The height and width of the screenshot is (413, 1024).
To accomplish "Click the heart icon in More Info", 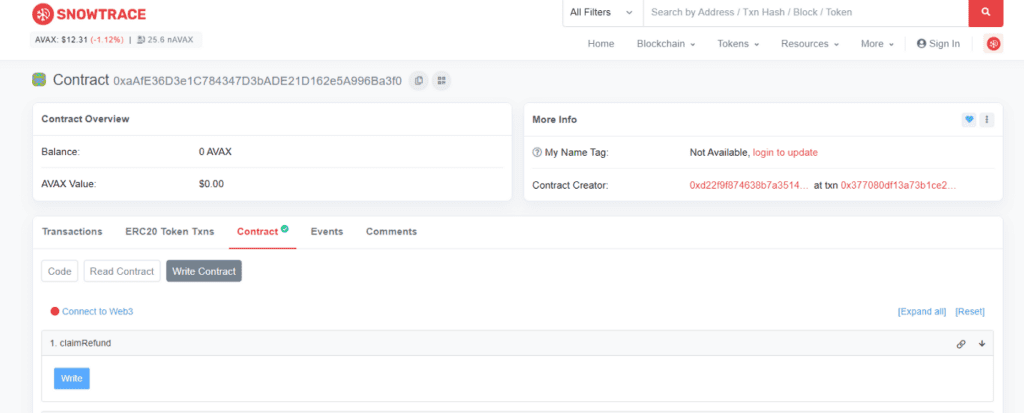I will tap(969, 120).
